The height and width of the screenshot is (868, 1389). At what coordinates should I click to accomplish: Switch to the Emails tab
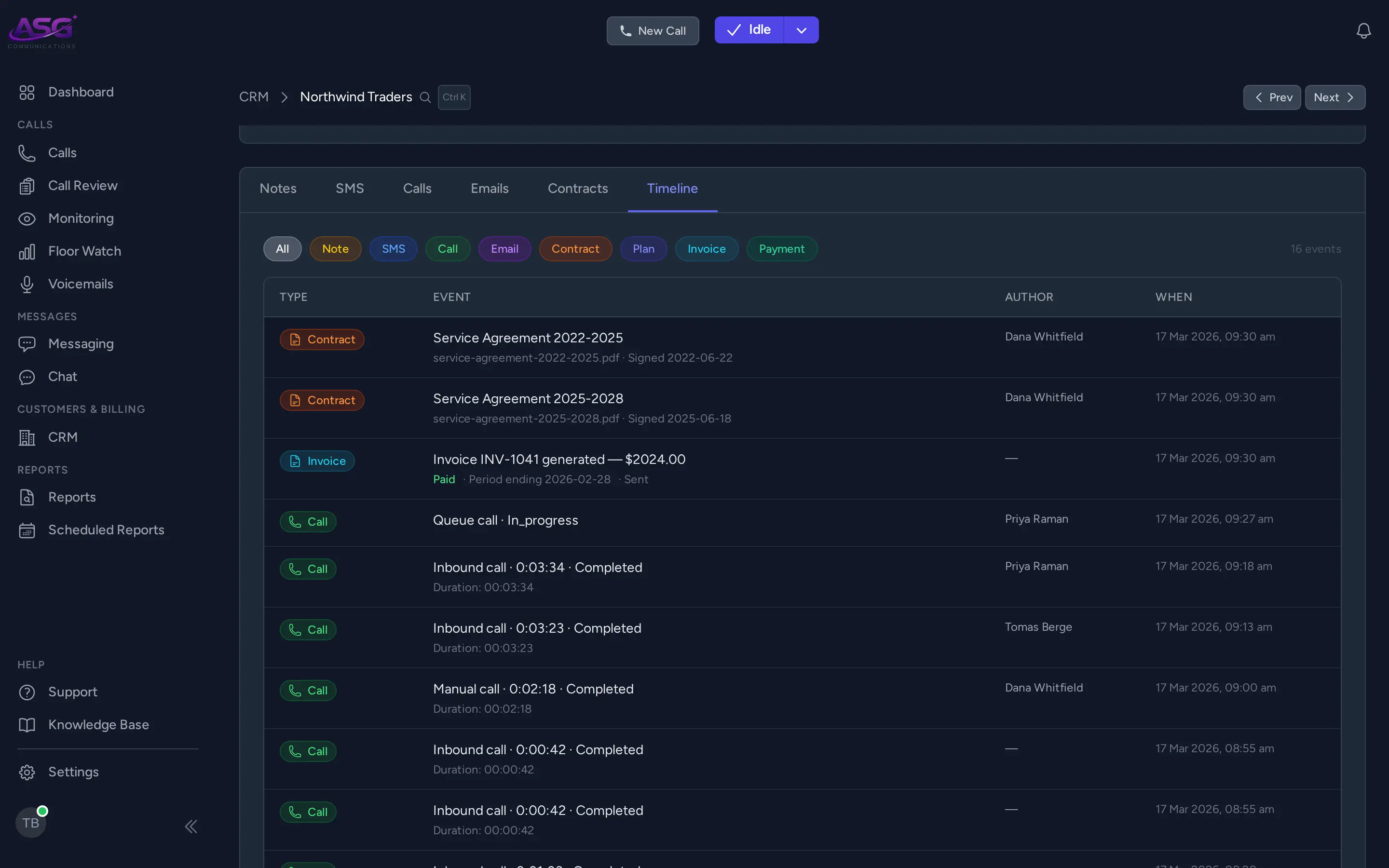click(x=490, y=189)
